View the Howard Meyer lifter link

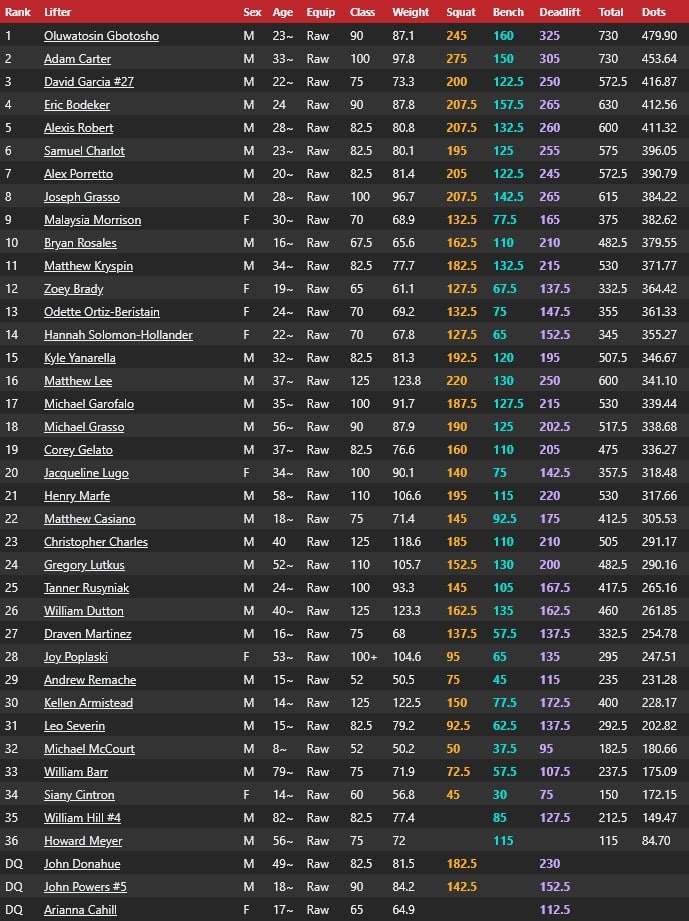(x=83, y=841)
